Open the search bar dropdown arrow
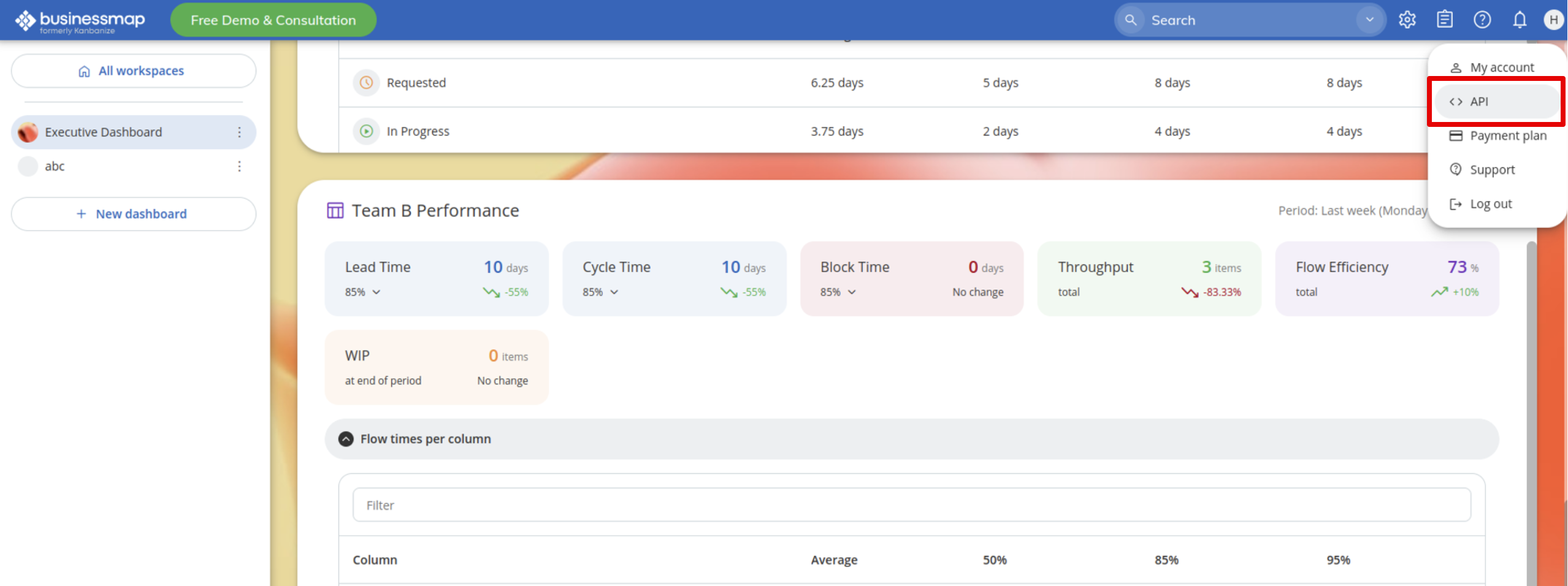Image resolution: width=1568 pixels, height=586 pixels. [x=1369, y=20]
